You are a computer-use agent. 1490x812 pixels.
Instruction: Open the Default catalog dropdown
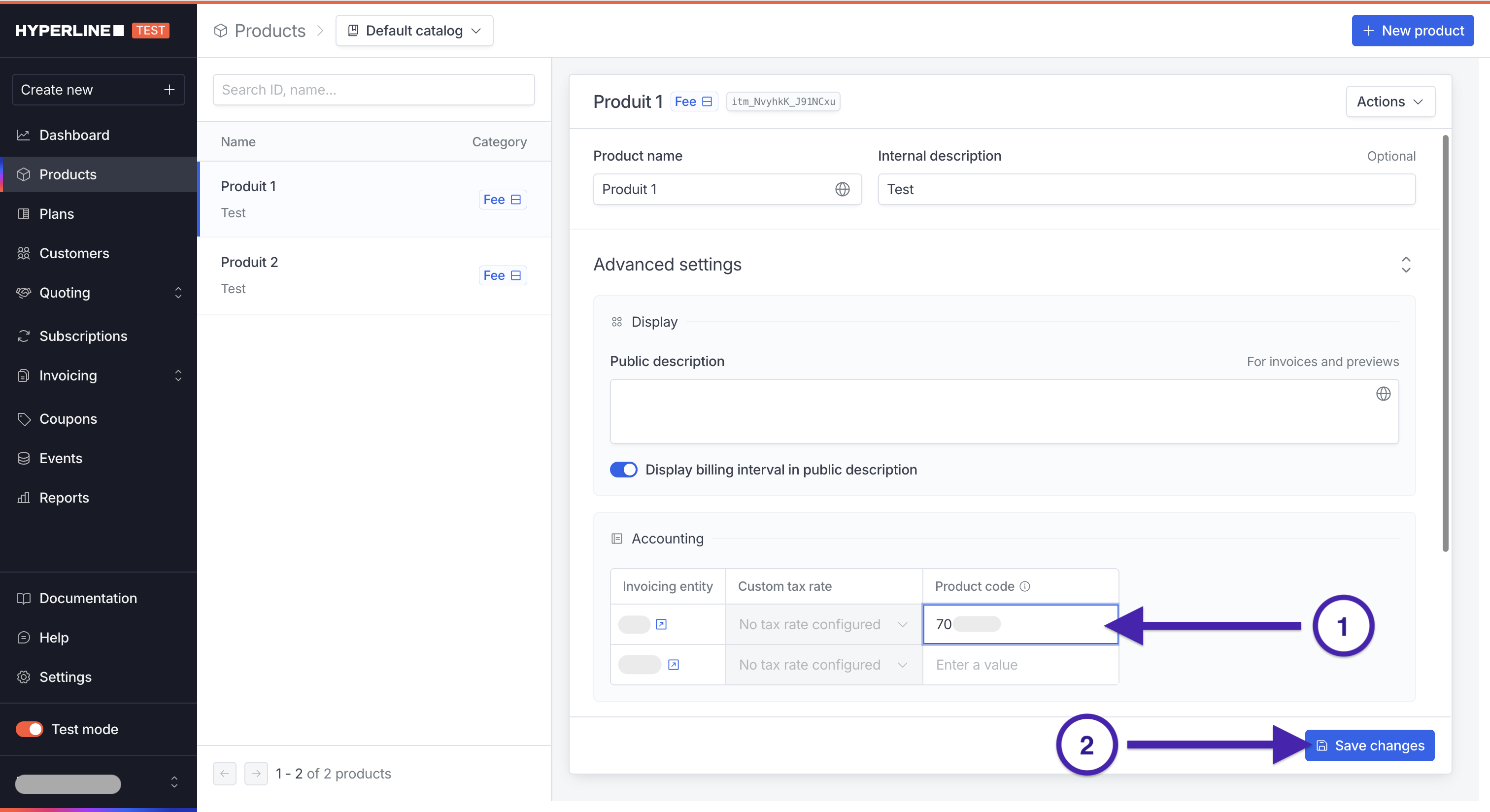point(414,31)
